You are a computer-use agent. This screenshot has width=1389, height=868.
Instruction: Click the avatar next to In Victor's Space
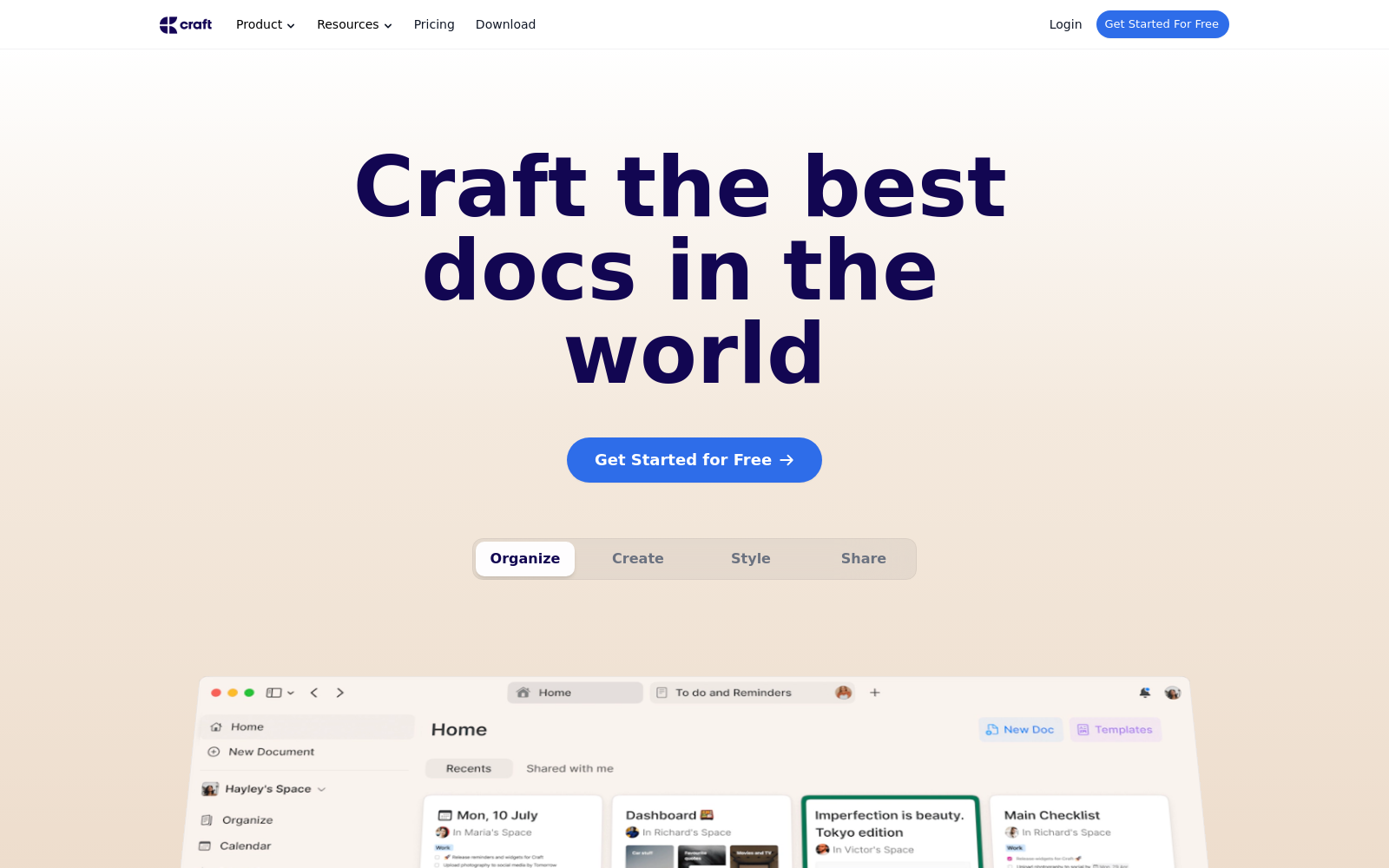[x=822, y=850]
